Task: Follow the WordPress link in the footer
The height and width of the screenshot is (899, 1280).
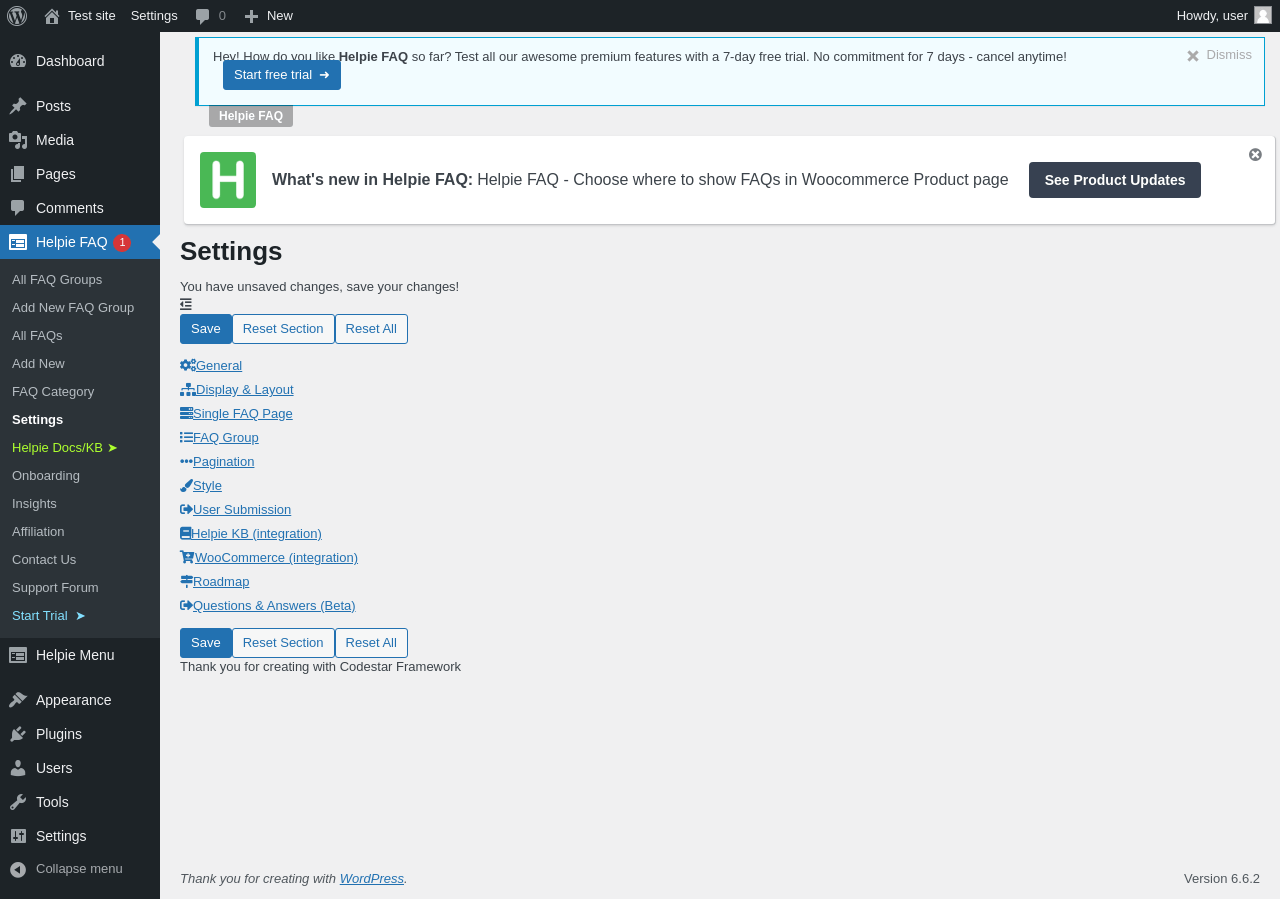Action: pyautogui.click(x=372, y=878)
